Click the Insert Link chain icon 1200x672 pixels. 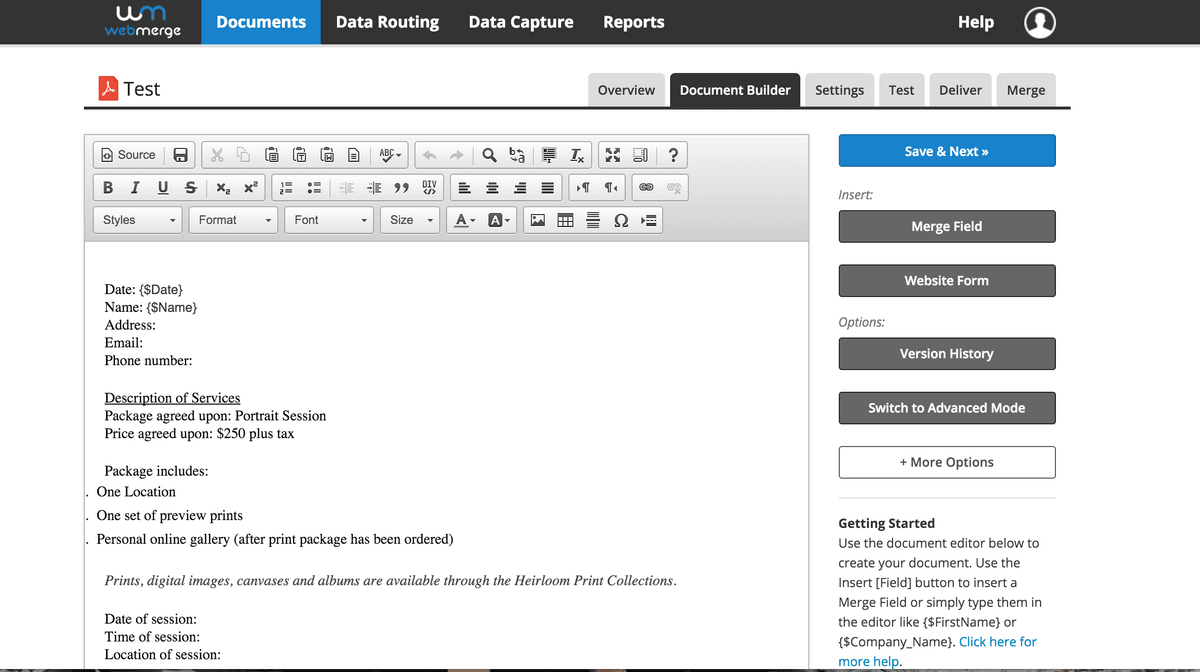(647, 187)
